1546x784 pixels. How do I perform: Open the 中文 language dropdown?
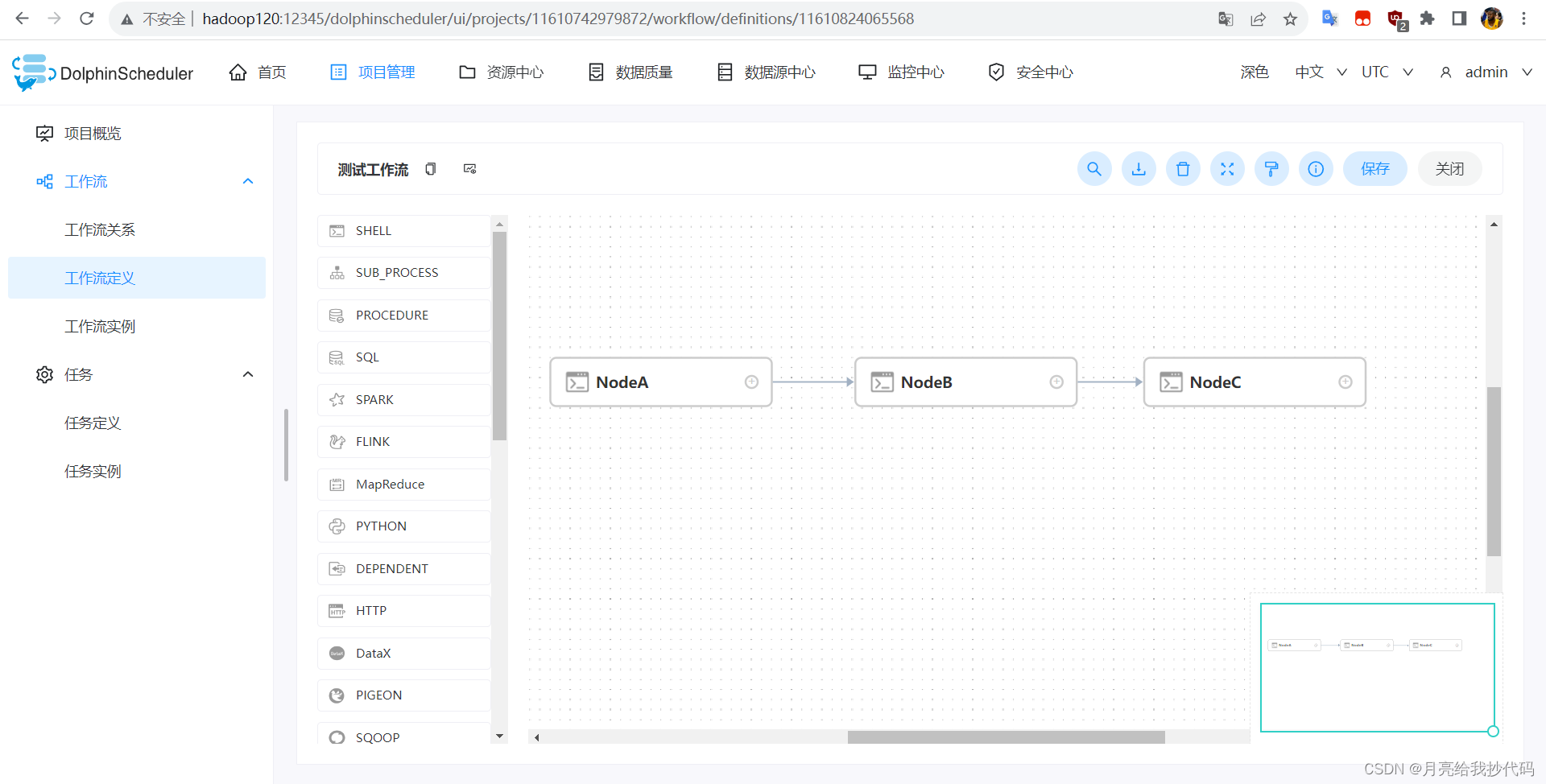(x=1321, y=72)
